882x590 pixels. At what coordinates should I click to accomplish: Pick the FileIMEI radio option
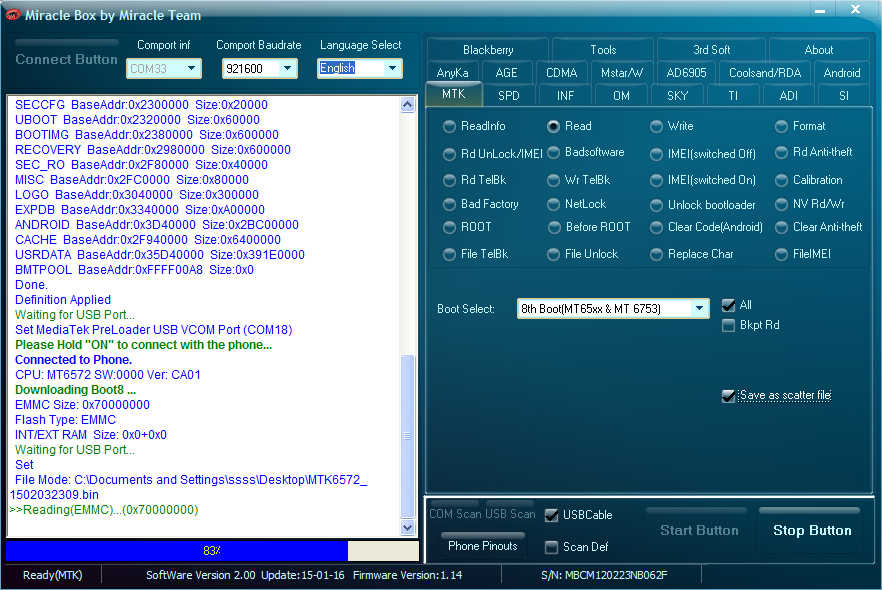[x=803, y=254]
